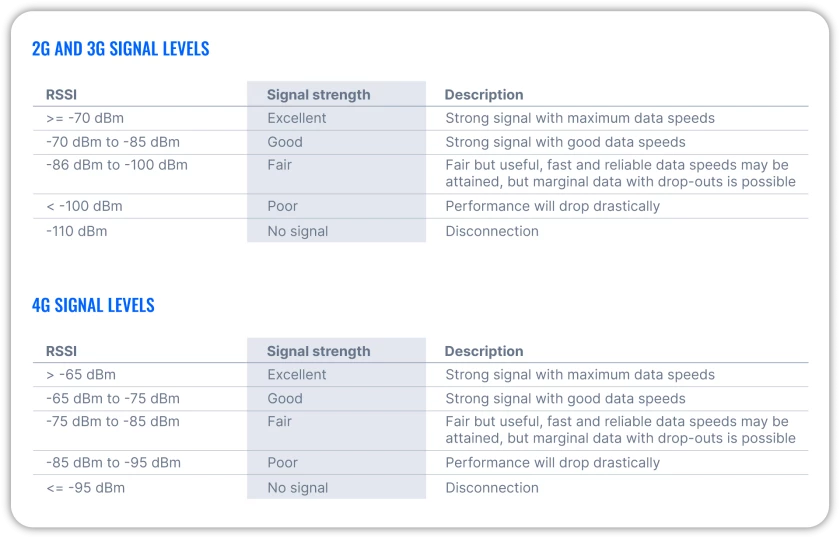Select the "-65 dBm to -75 dBm" cell
Image resolution: width=840 pixels, height=538 pixels.
pyautogui.click(x=113, y=398)
